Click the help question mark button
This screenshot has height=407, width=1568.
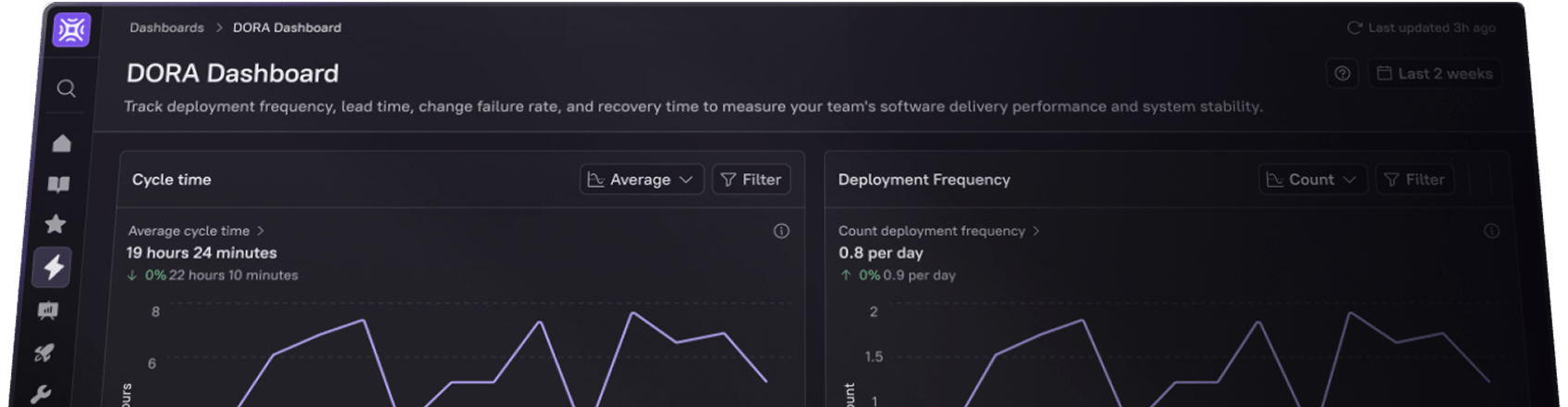coord(1342,74)
